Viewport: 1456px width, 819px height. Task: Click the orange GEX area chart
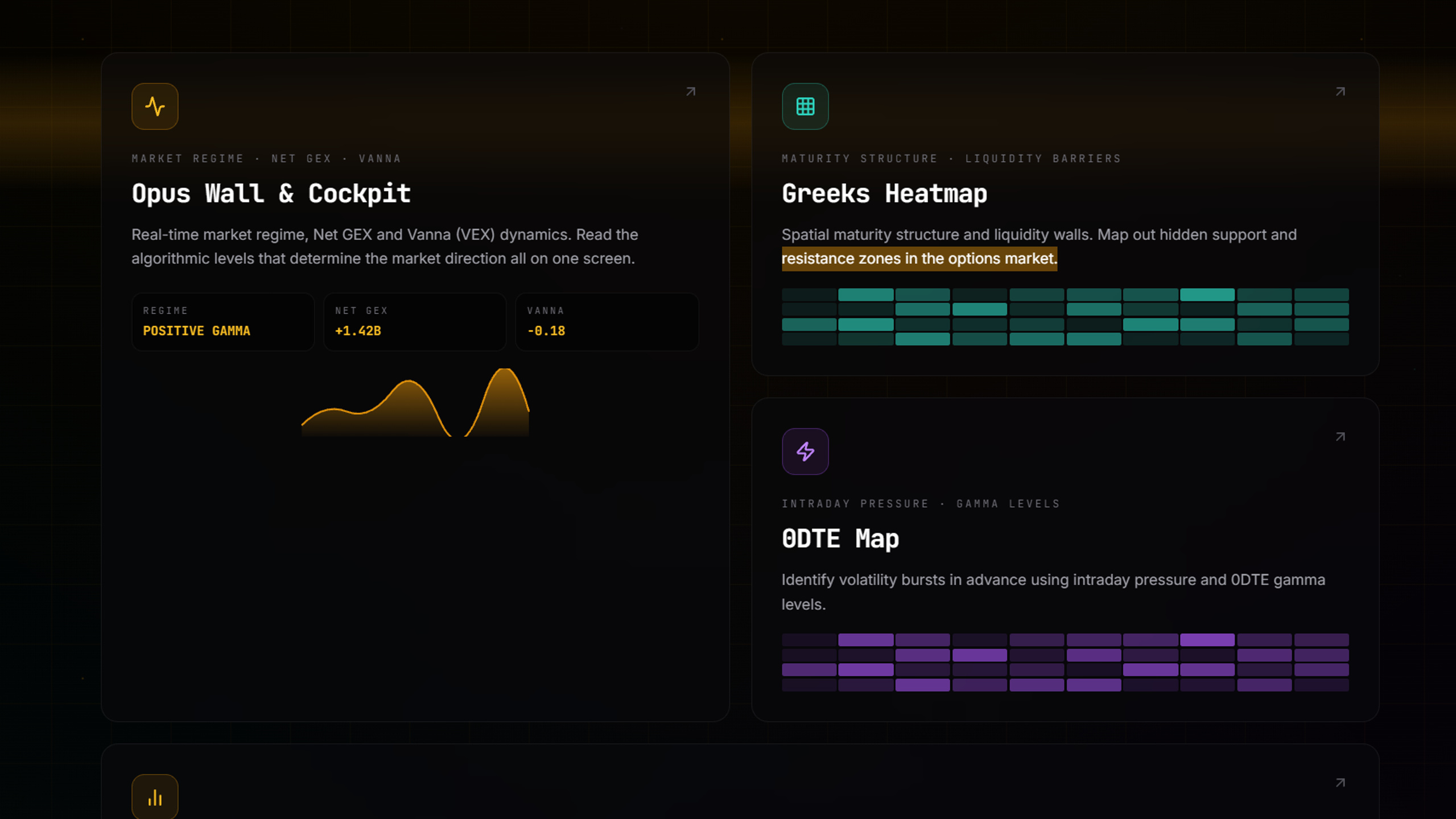(x=415, y=402)
